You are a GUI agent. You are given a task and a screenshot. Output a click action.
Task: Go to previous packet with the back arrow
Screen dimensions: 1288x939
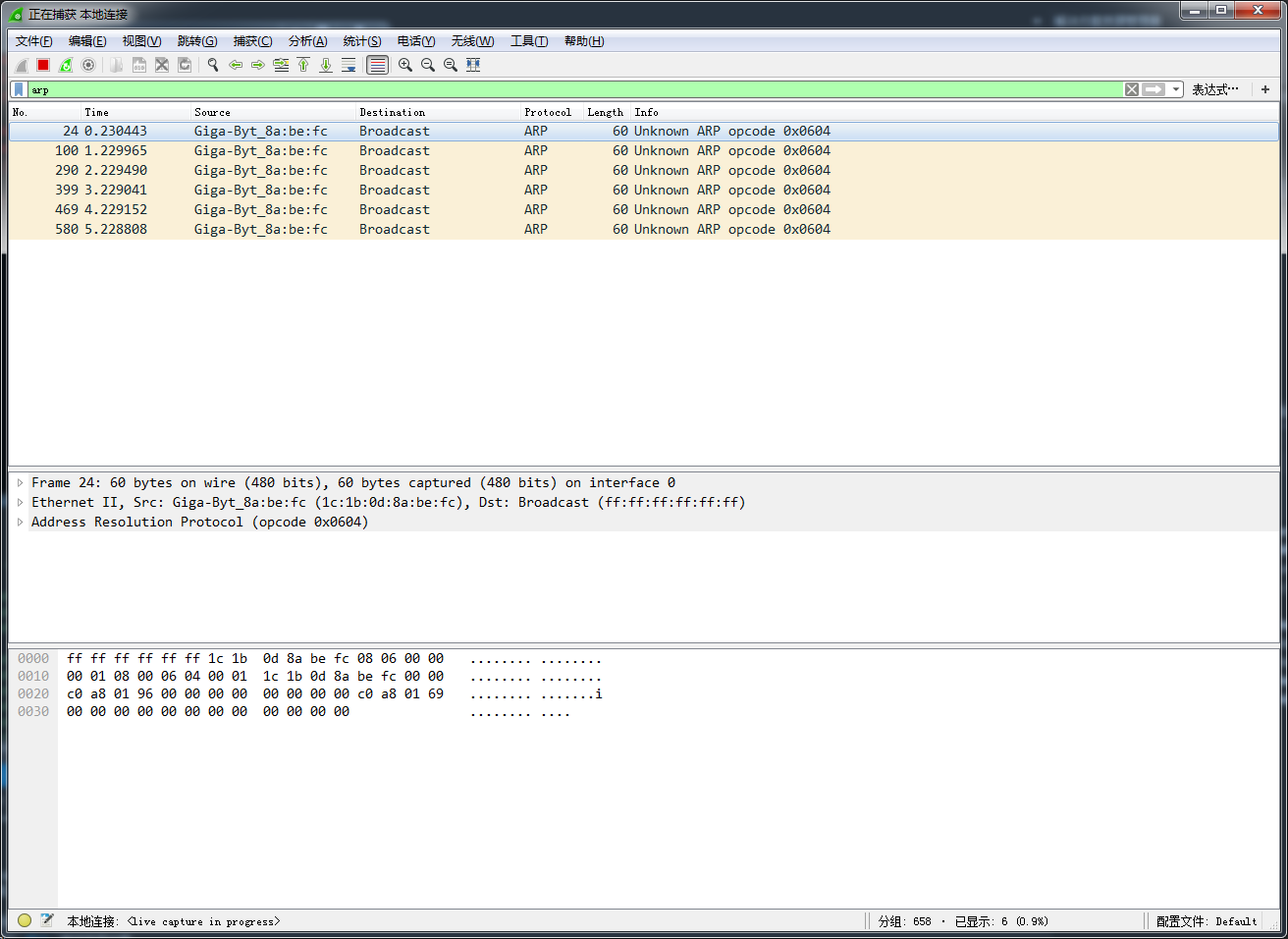[x=236, y=65]
